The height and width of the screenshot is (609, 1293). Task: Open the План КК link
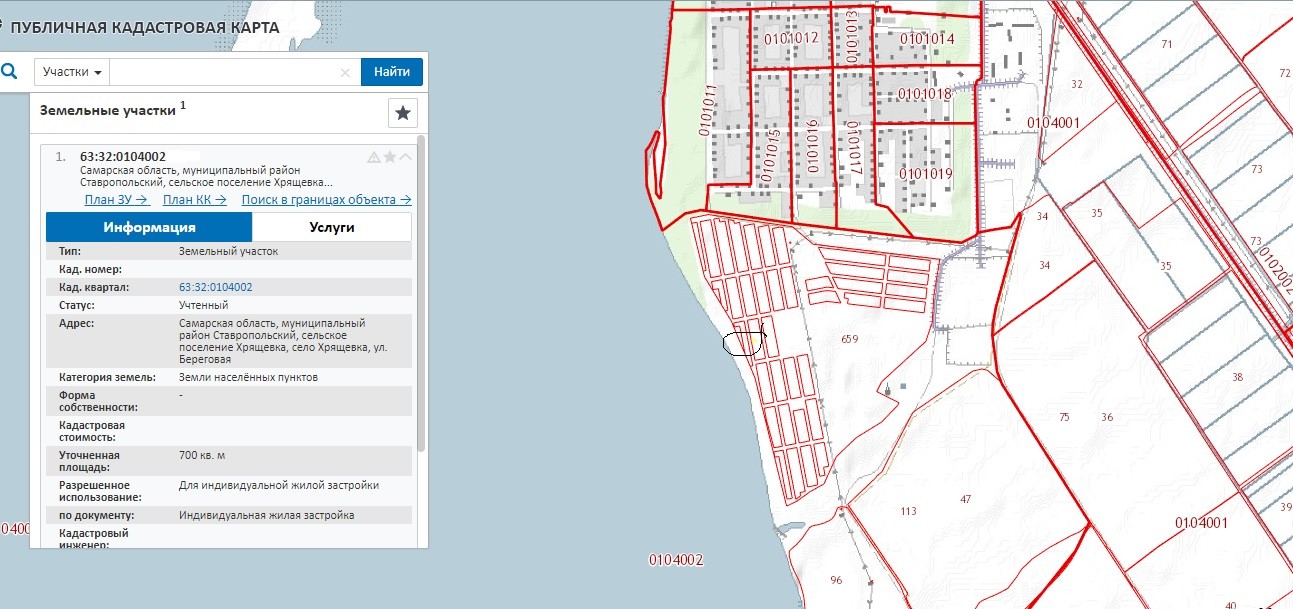(194, 200)
